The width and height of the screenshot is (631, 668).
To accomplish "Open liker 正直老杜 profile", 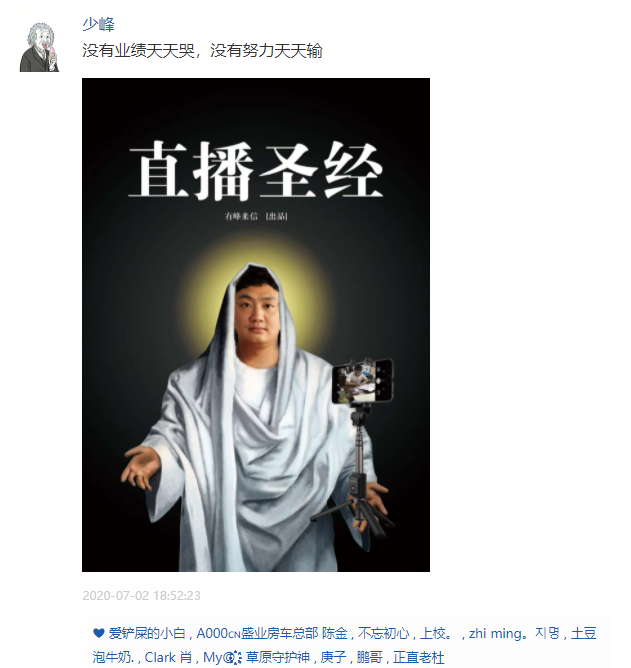I will (418, 657).
